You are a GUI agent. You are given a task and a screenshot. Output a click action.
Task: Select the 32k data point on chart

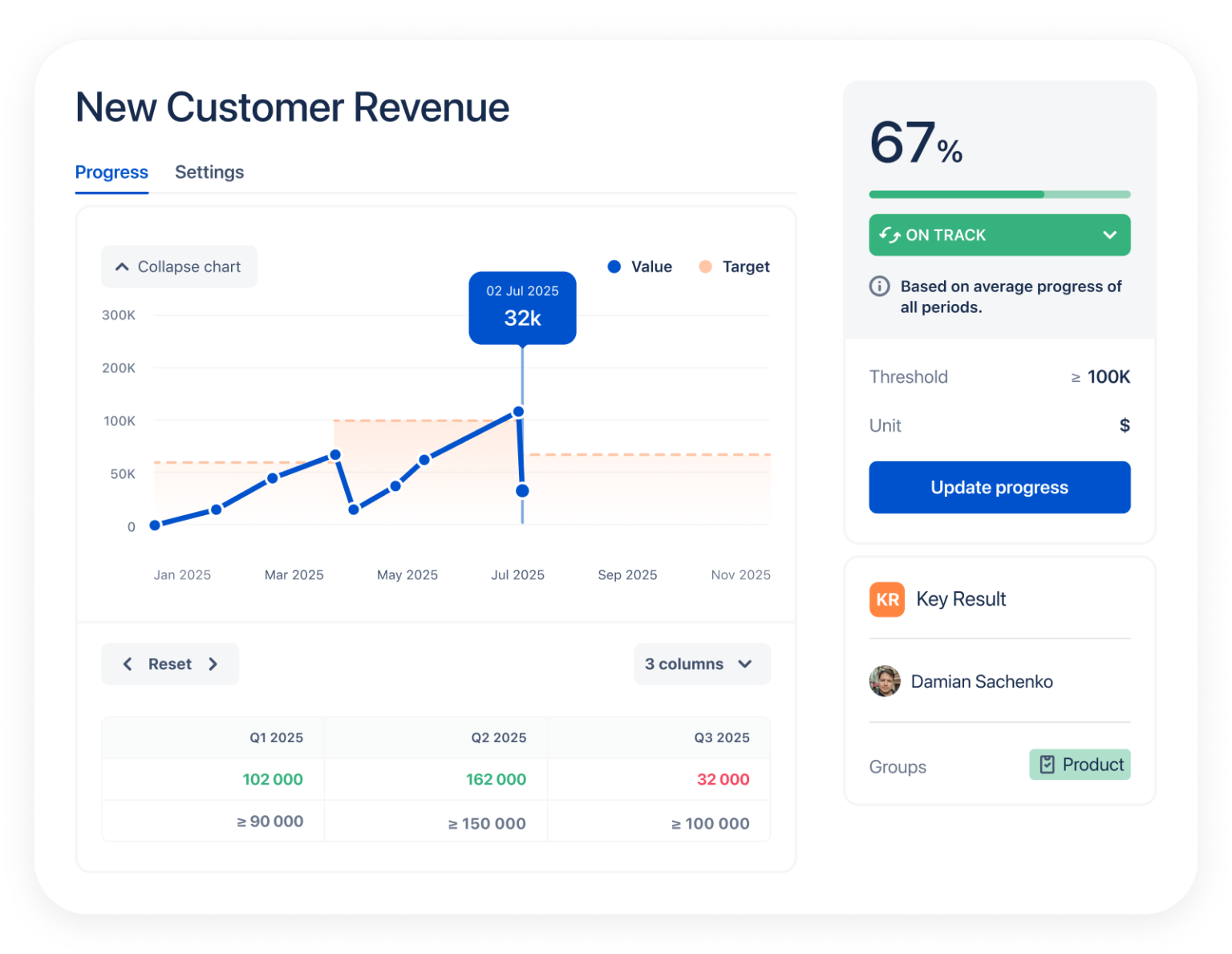[522, 490]
